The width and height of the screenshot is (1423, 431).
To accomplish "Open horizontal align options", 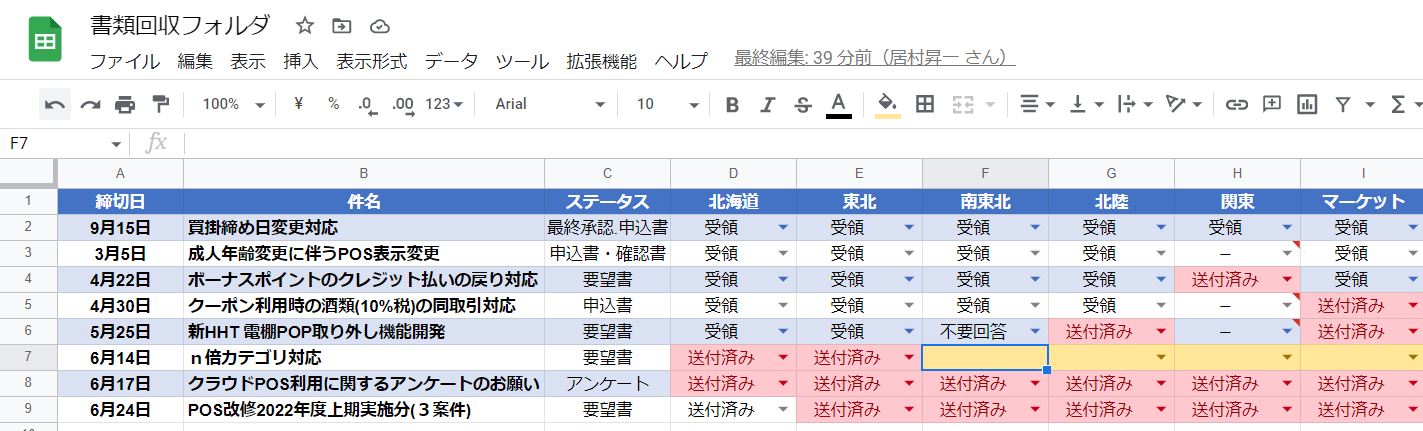I will coord(1036,104).
